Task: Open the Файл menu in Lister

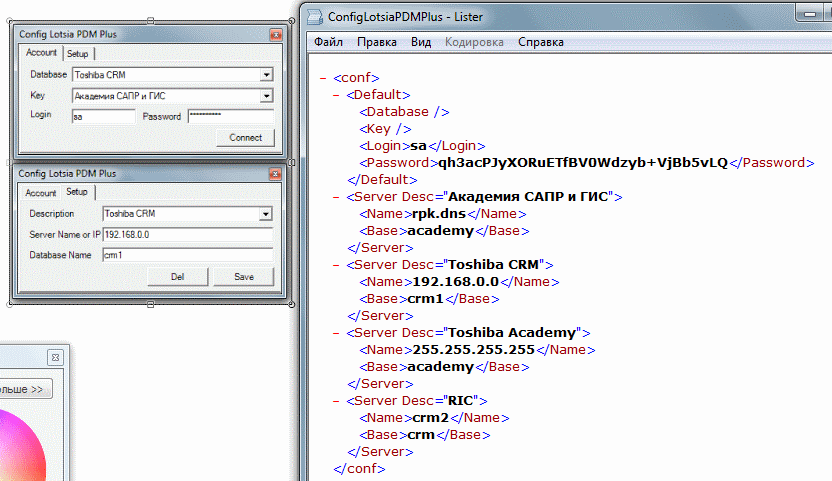Action: click(328, 42)
